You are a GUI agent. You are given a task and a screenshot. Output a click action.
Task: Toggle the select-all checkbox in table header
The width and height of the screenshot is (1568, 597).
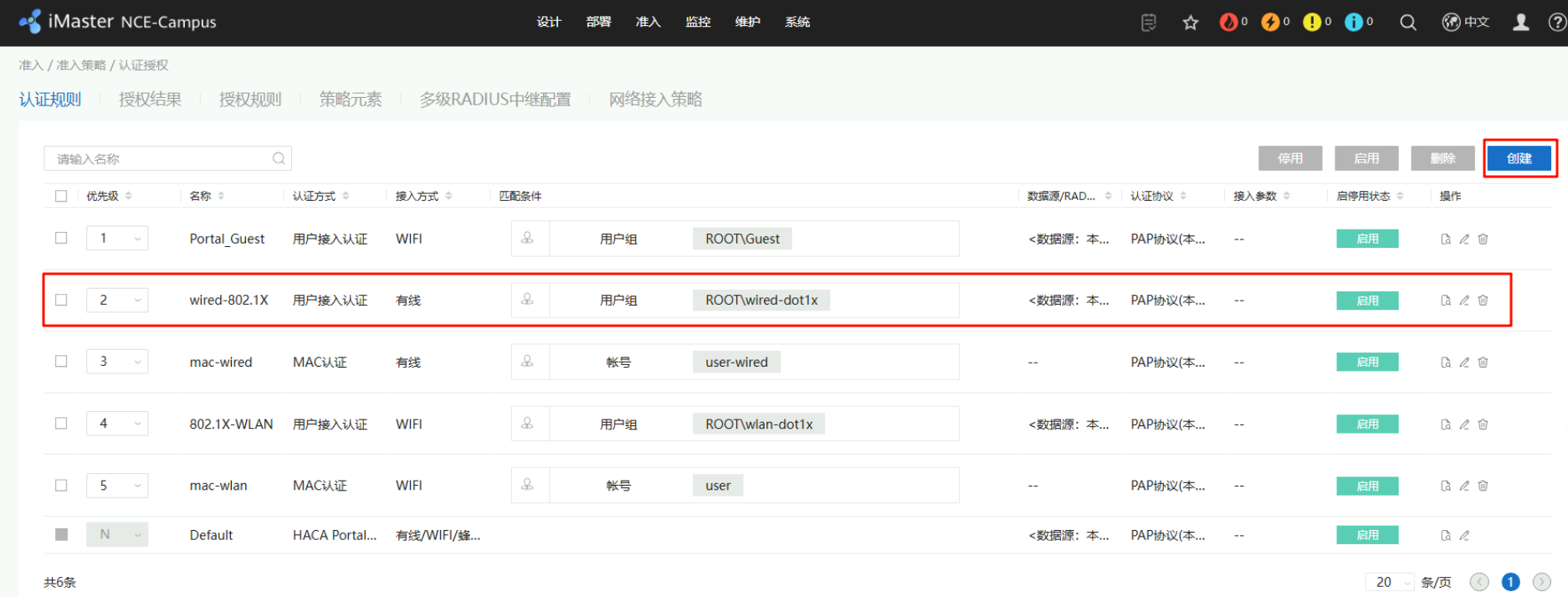click(61, 196)
